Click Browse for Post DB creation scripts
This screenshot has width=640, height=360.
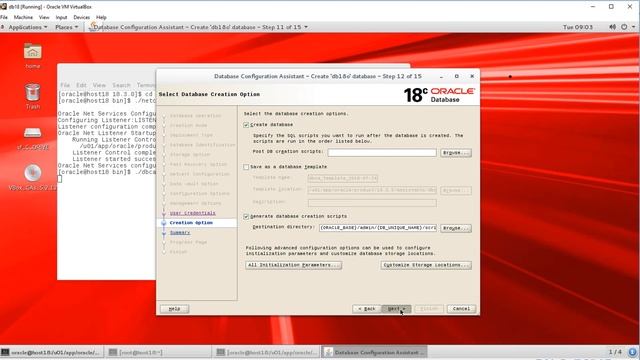[456, 153]
